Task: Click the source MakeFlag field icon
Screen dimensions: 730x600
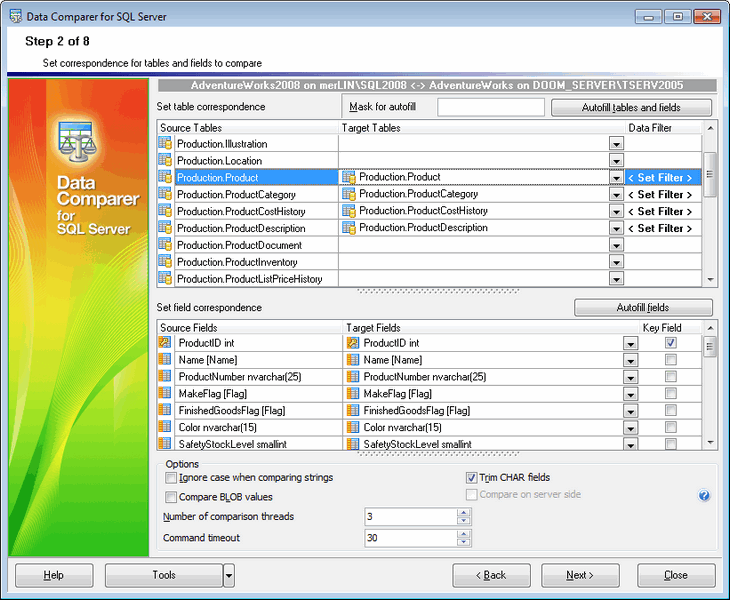Action: pyautogui.click(x=165, y=393)
